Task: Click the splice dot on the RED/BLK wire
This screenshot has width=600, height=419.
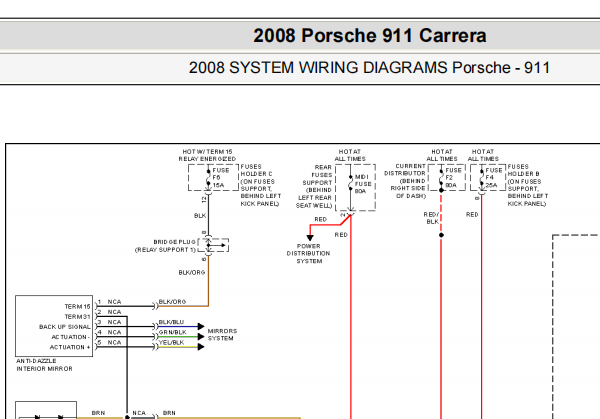Action: point(441,235)
